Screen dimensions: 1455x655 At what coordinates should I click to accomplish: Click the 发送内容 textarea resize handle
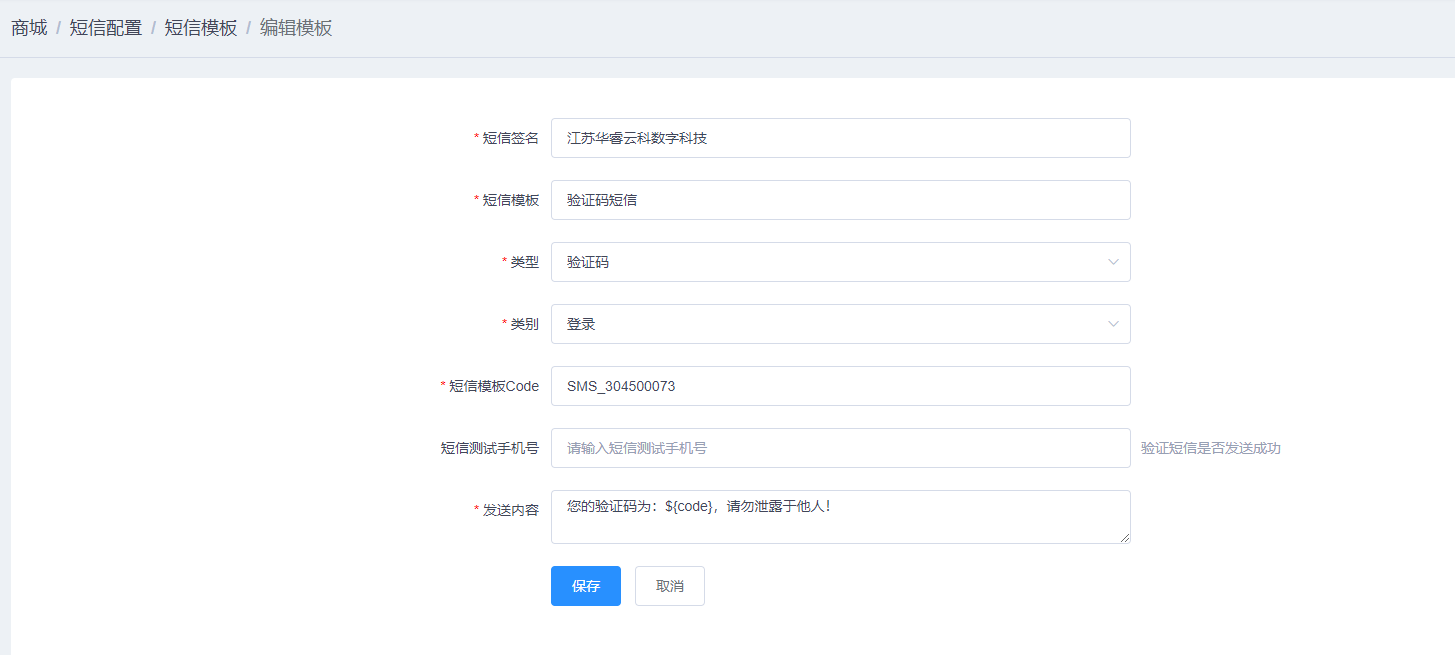click(x=1125, y=538)
